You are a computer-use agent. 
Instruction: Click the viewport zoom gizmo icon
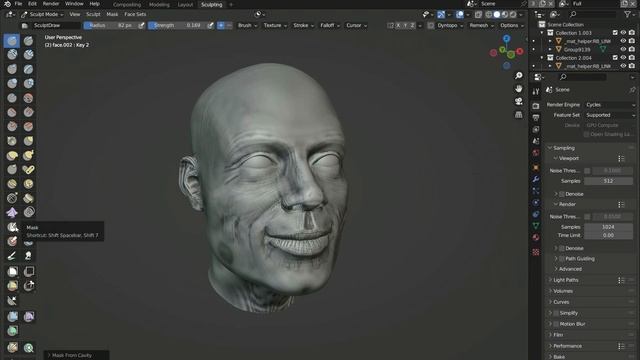click(518, 76)
